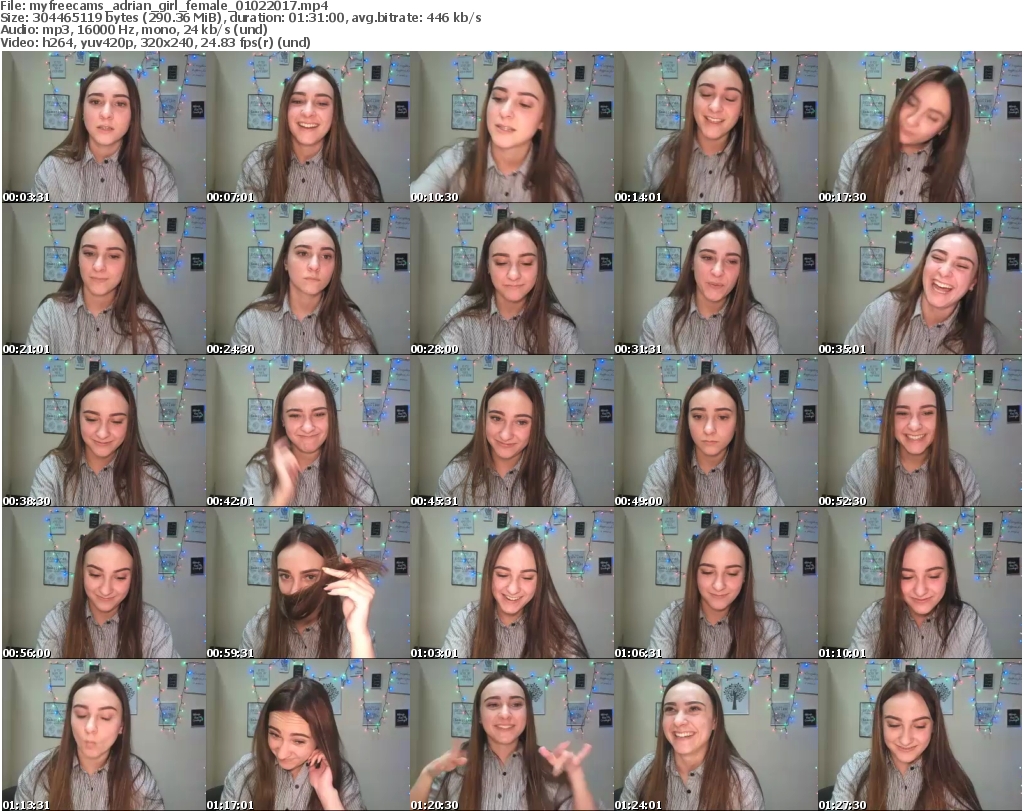Select the thumbnail at 00:49:00
The image size is (1024, 811).
[x=716, y=431]
